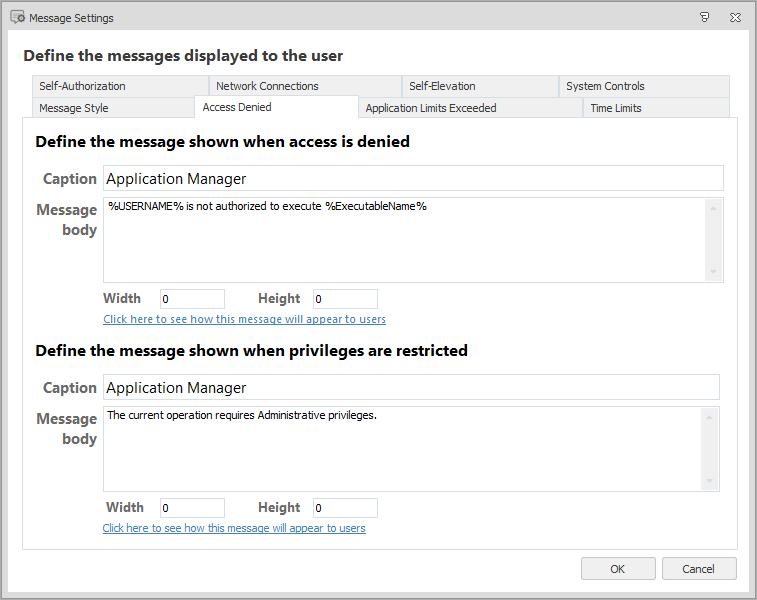Click the privileges restricted message preview link

[x=234, y=529]
